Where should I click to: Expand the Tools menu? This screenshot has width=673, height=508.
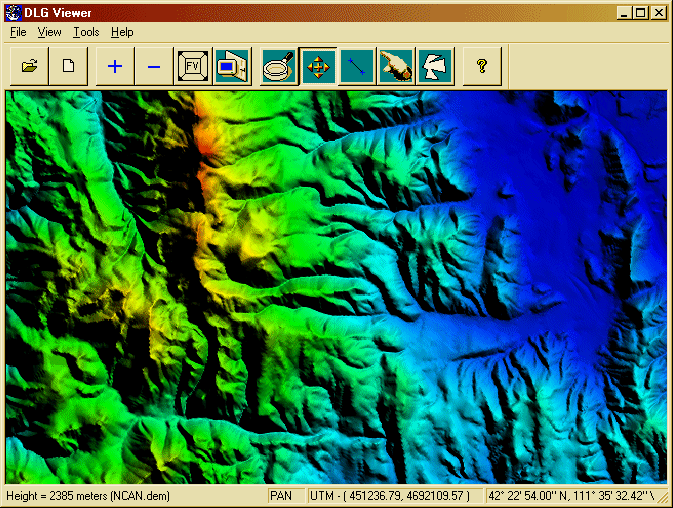(86, 32)
